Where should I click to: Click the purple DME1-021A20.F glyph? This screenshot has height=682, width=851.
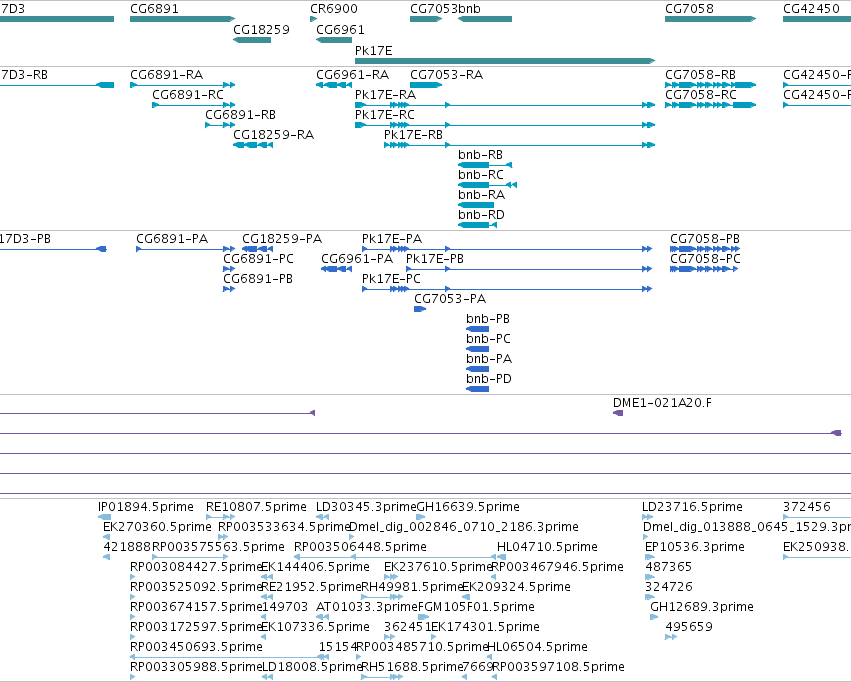(x=618, y=413)
